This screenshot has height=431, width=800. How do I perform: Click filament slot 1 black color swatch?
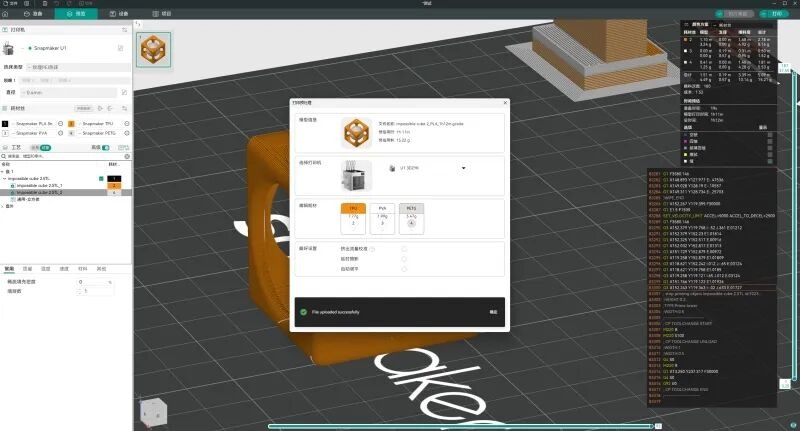[5, 124]
